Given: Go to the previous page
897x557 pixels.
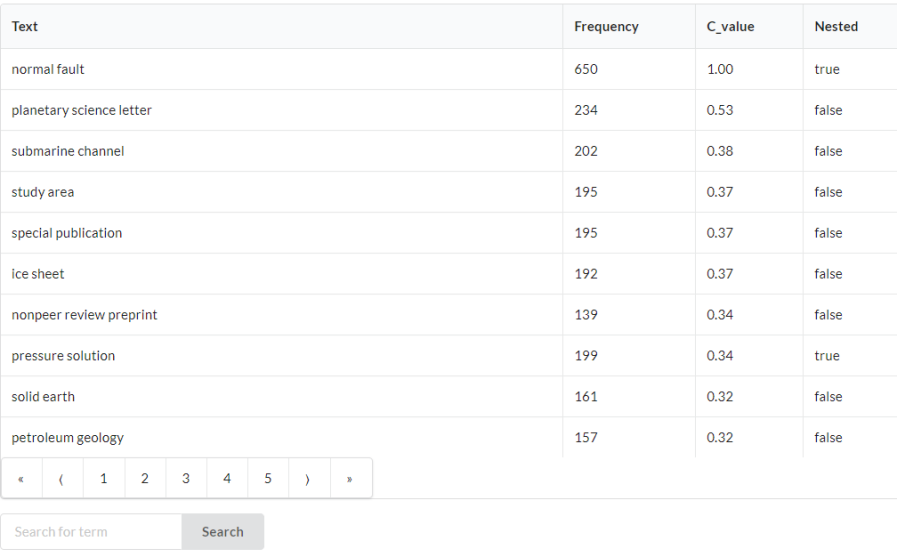Looking at the screenshot, I should [62, 479].
